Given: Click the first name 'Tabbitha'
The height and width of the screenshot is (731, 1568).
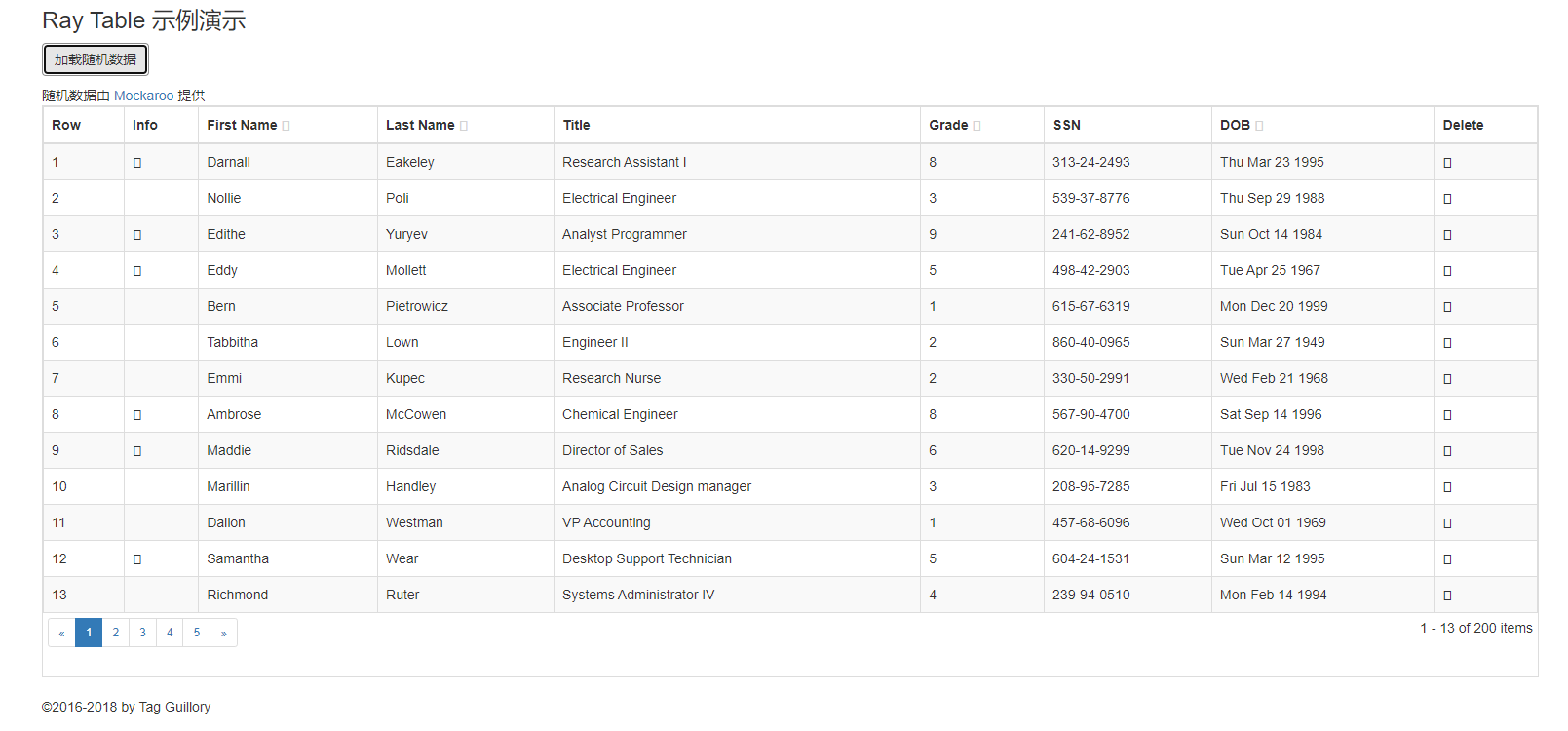Looking at the screenshot, I should pos(232,342).
